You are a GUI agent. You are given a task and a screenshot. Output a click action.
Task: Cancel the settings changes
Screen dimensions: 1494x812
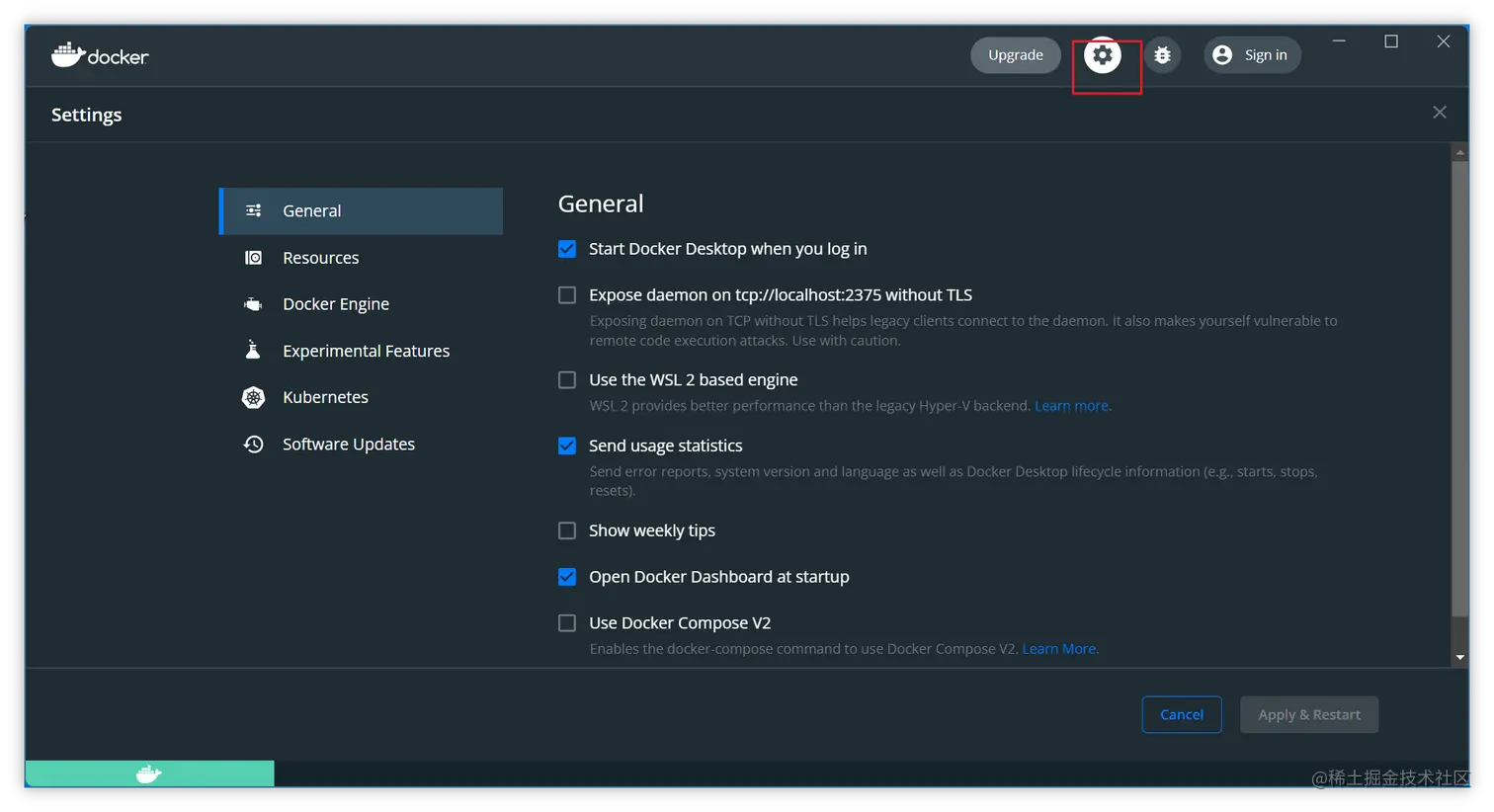coord(1182,714)
